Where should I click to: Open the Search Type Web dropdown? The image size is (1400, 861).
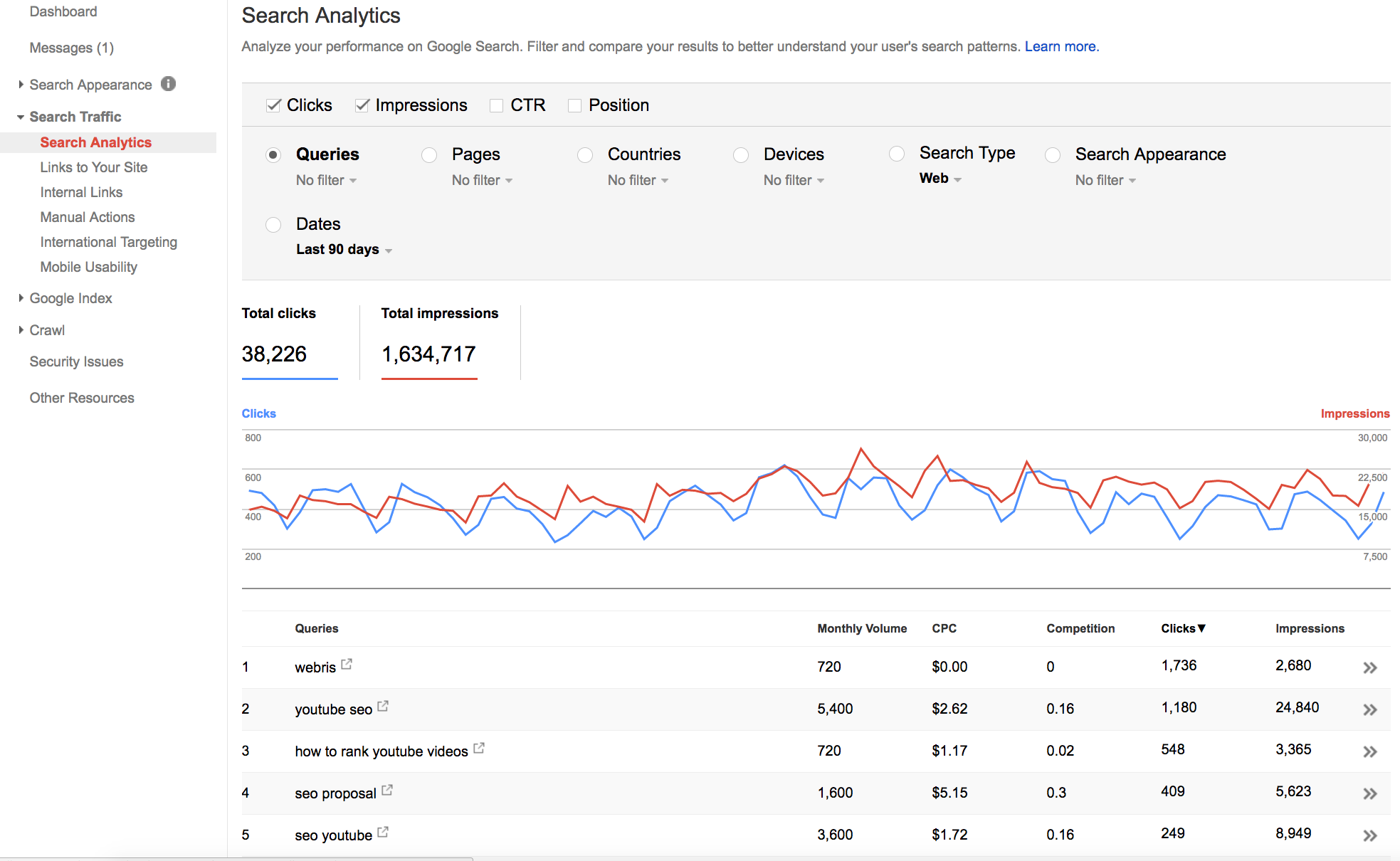[x=940, y=179]
